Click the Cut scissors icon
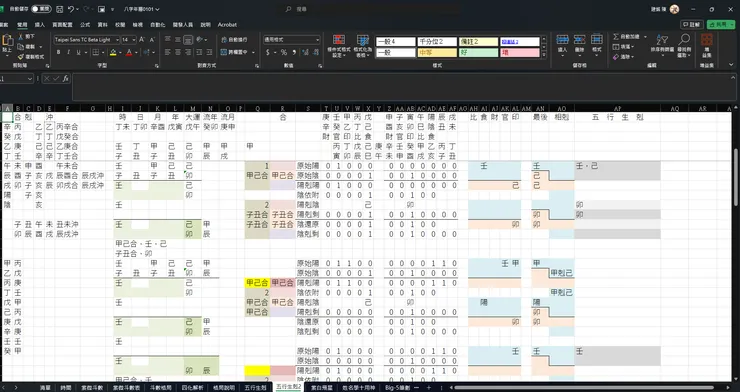The height and width of the screenshot is (392, 740). pos(21,36)
